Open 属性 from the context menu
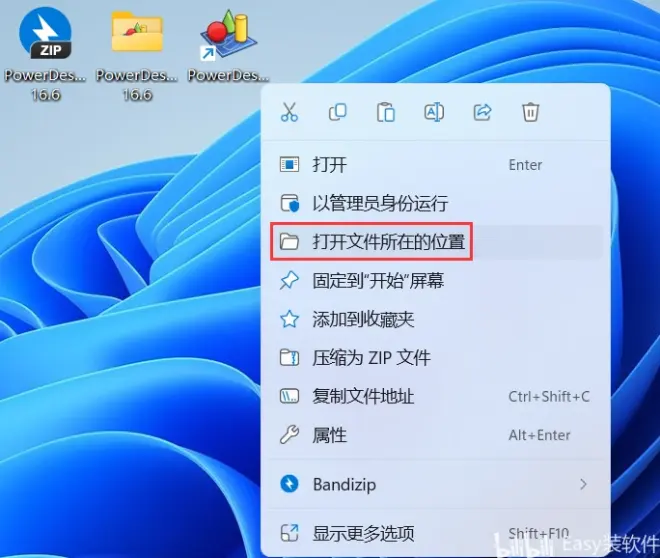The height and width of the screenshot is (558, 660). point(436,435)
